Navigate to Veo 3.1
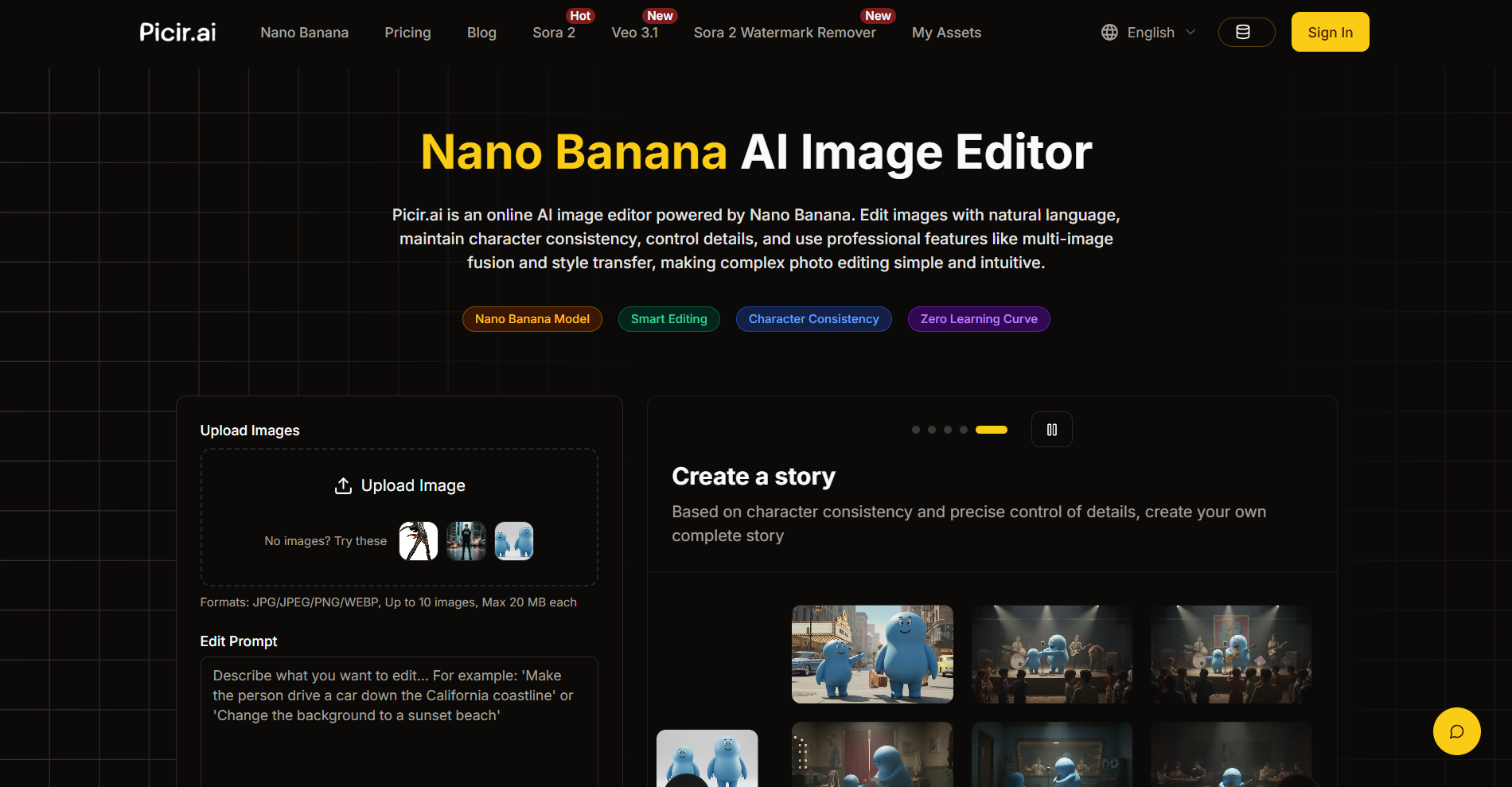The image size is (1512, 787). pos(634,33)
